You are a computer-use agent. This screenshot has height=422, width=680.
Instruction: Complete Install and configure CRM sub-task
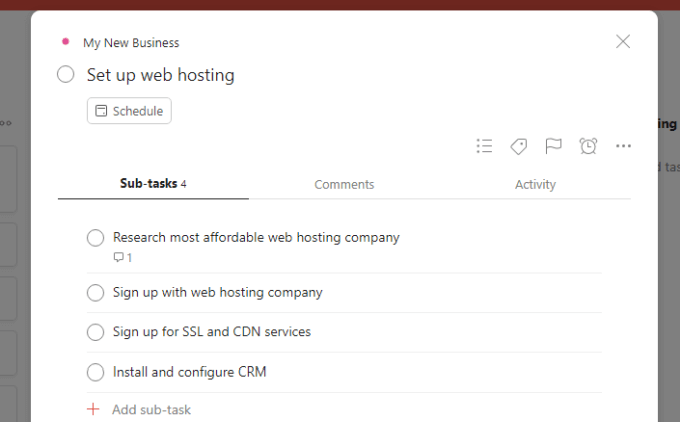click(95, 372)
